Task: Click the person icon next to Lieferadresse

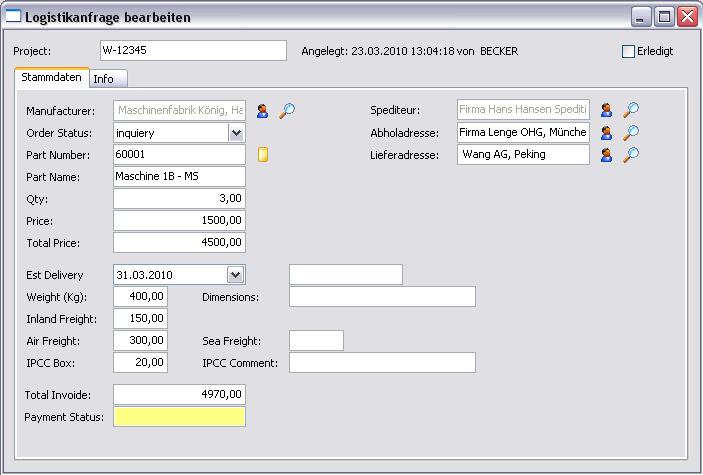Action: [606, 155]
